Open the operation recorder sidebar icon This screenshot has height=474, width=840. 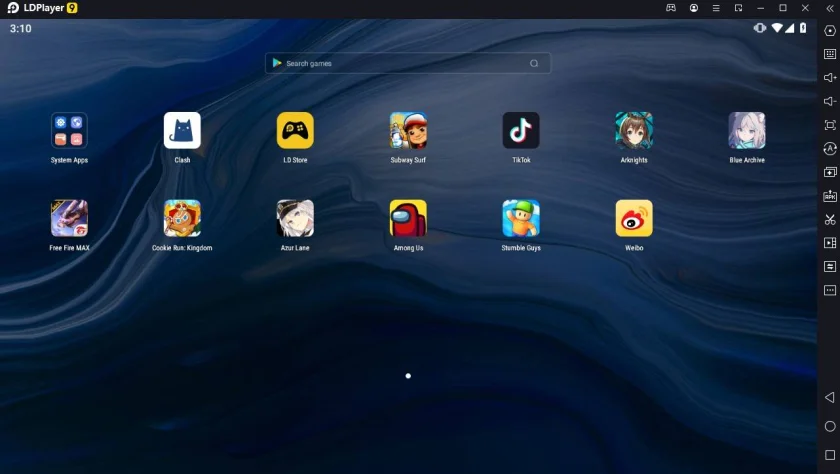coord(830,148)
